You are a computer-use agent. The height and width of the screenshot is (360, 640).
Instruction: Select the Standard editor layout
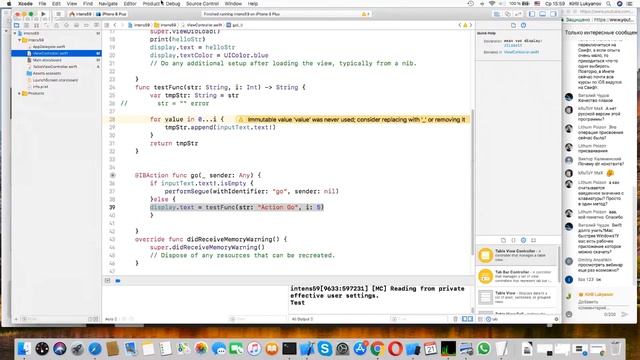pos(497,14)
